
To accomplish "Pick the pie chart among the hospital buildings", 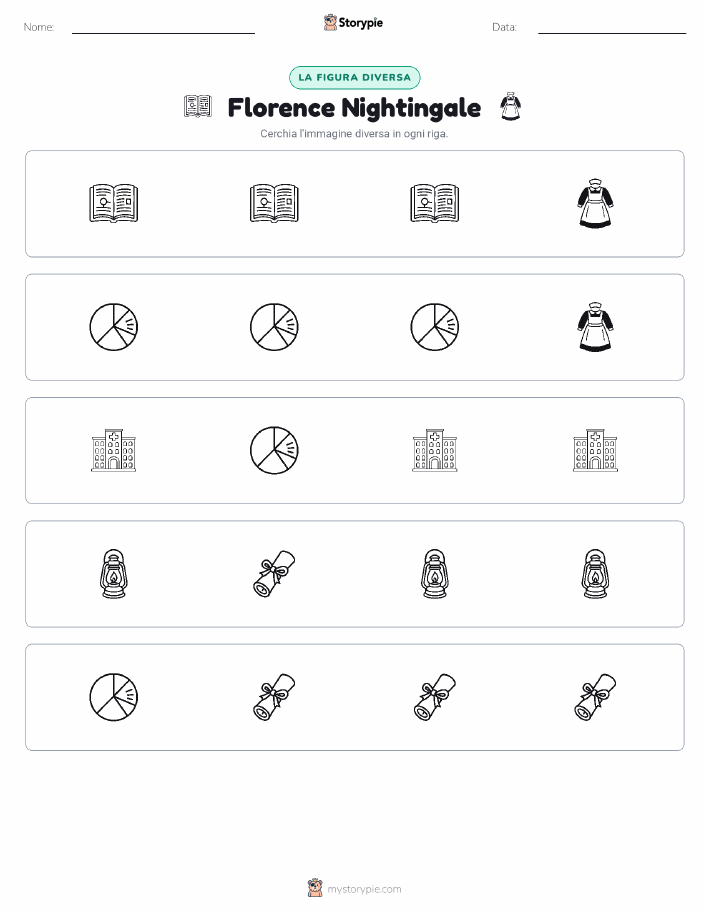I will pos(274,450).
